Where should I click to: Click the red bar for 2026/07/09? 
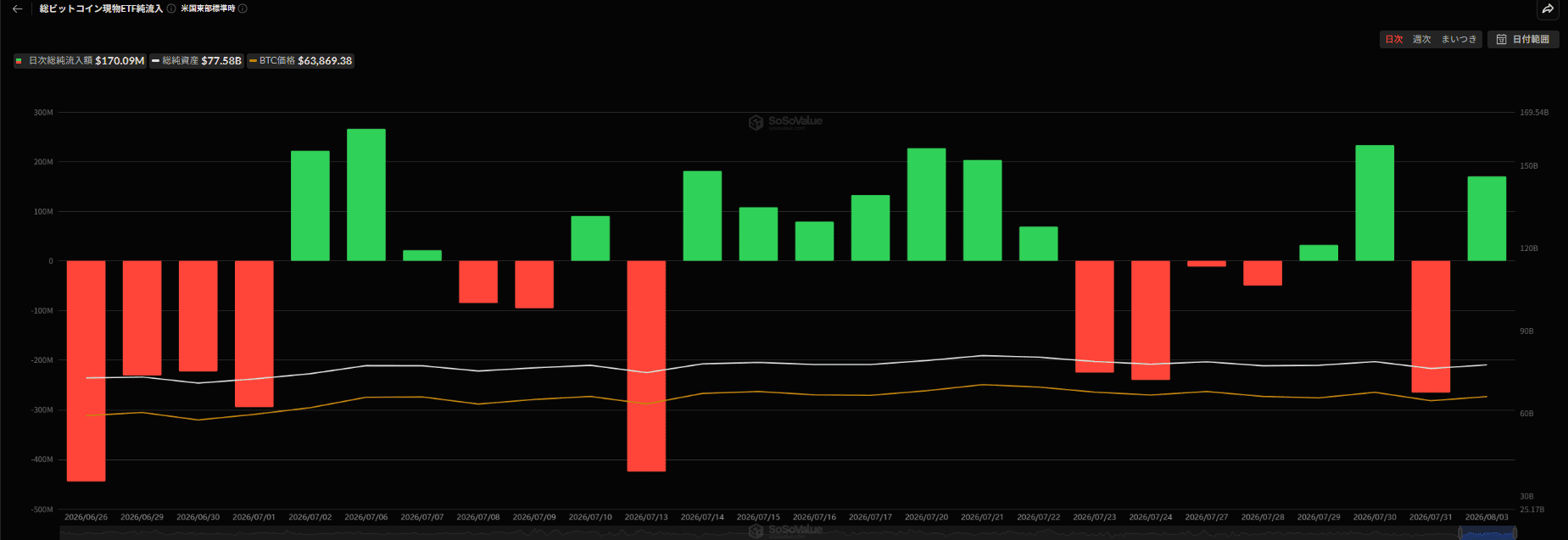click(534, 284)
